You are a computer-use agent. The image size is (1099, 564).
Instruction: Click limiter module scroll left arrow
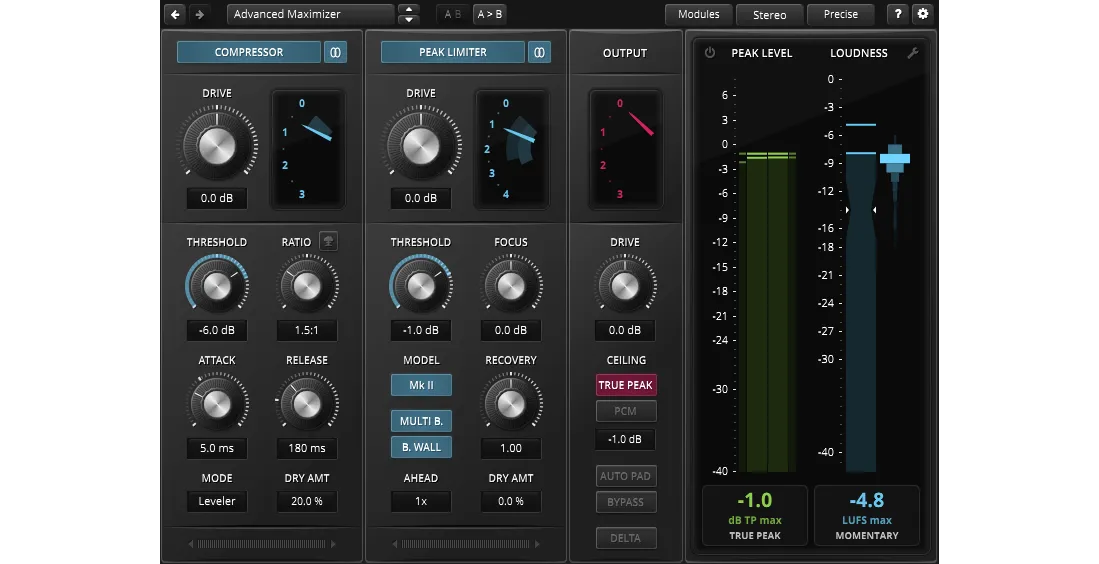point(395,544)
